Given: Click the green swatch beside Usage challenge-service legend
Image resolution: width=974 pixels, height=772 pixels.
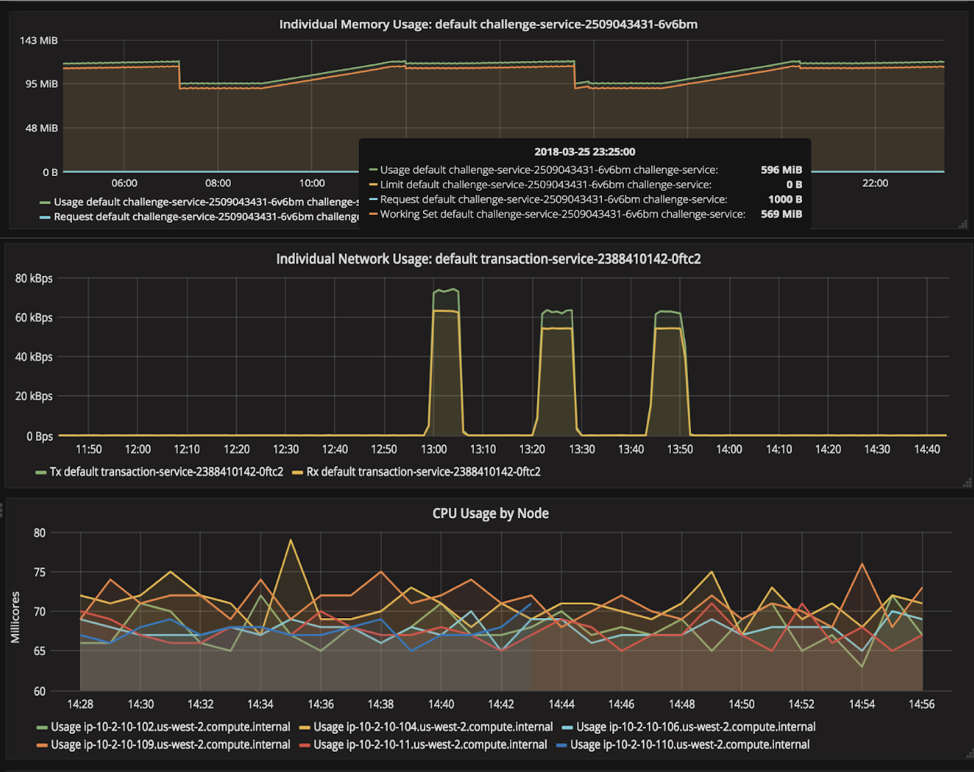Looking at the screenshot, I should (x=45, y=202).
